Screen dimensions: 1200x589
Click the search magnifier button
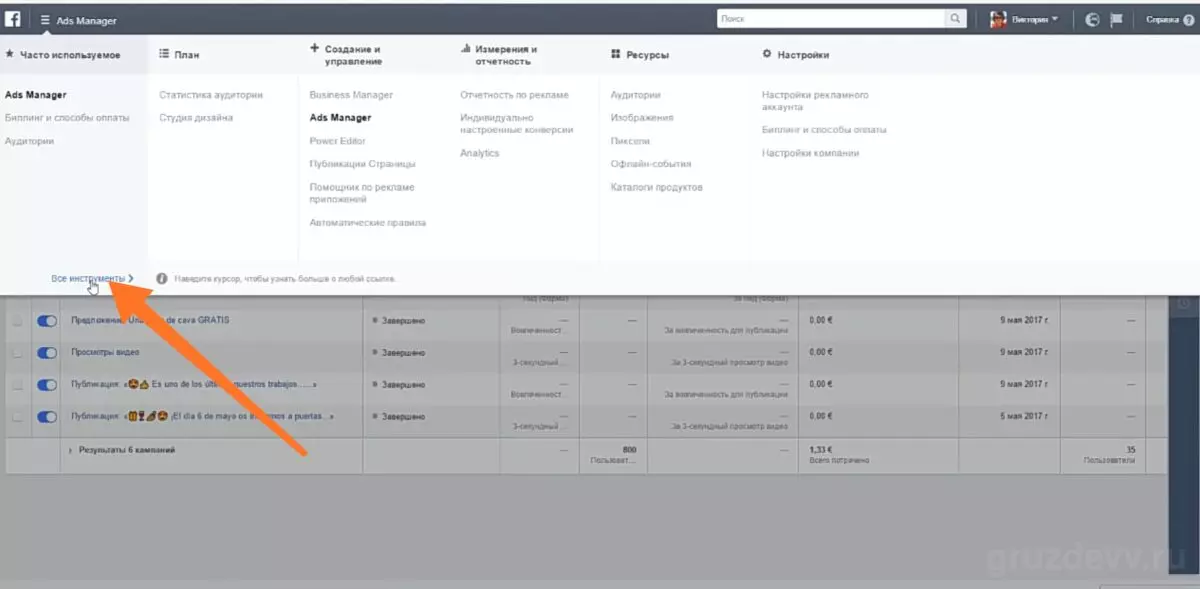[x=956, y=19]
